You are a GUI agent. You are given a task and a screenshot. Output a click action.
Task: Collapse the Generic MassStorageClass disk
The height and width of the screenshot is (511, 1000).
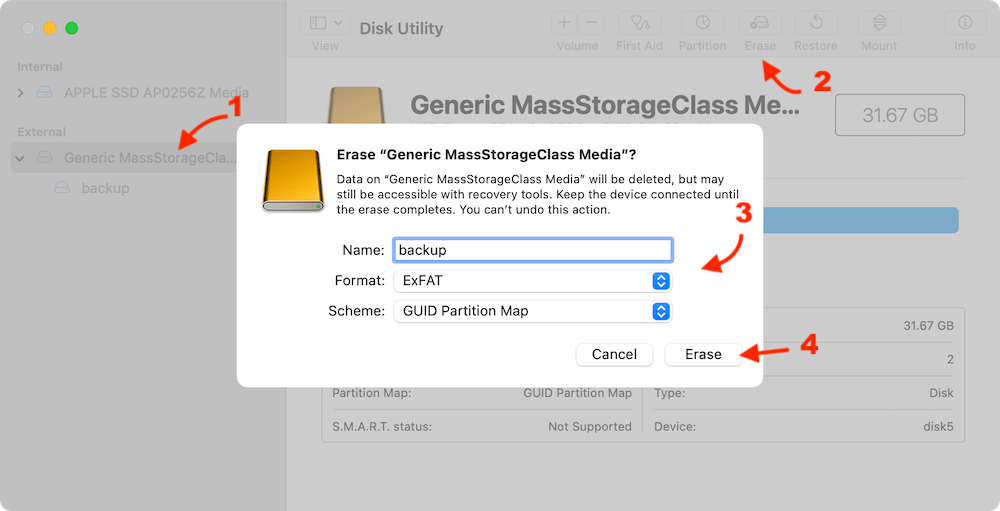[20, 158]
